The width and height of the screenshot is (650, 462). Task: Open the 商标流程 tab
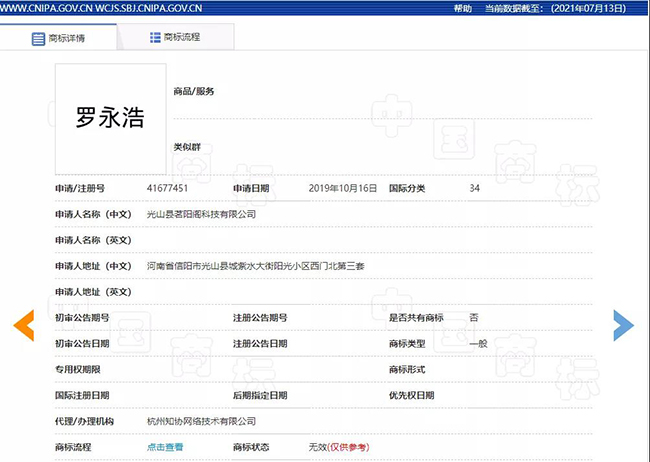tap(176, 37)
